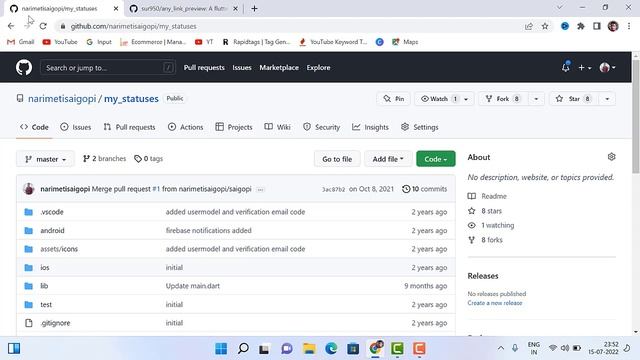The height and width of the screenshot is (360, 640).
Task: Open the master branch selector
Action: point(45,159)
